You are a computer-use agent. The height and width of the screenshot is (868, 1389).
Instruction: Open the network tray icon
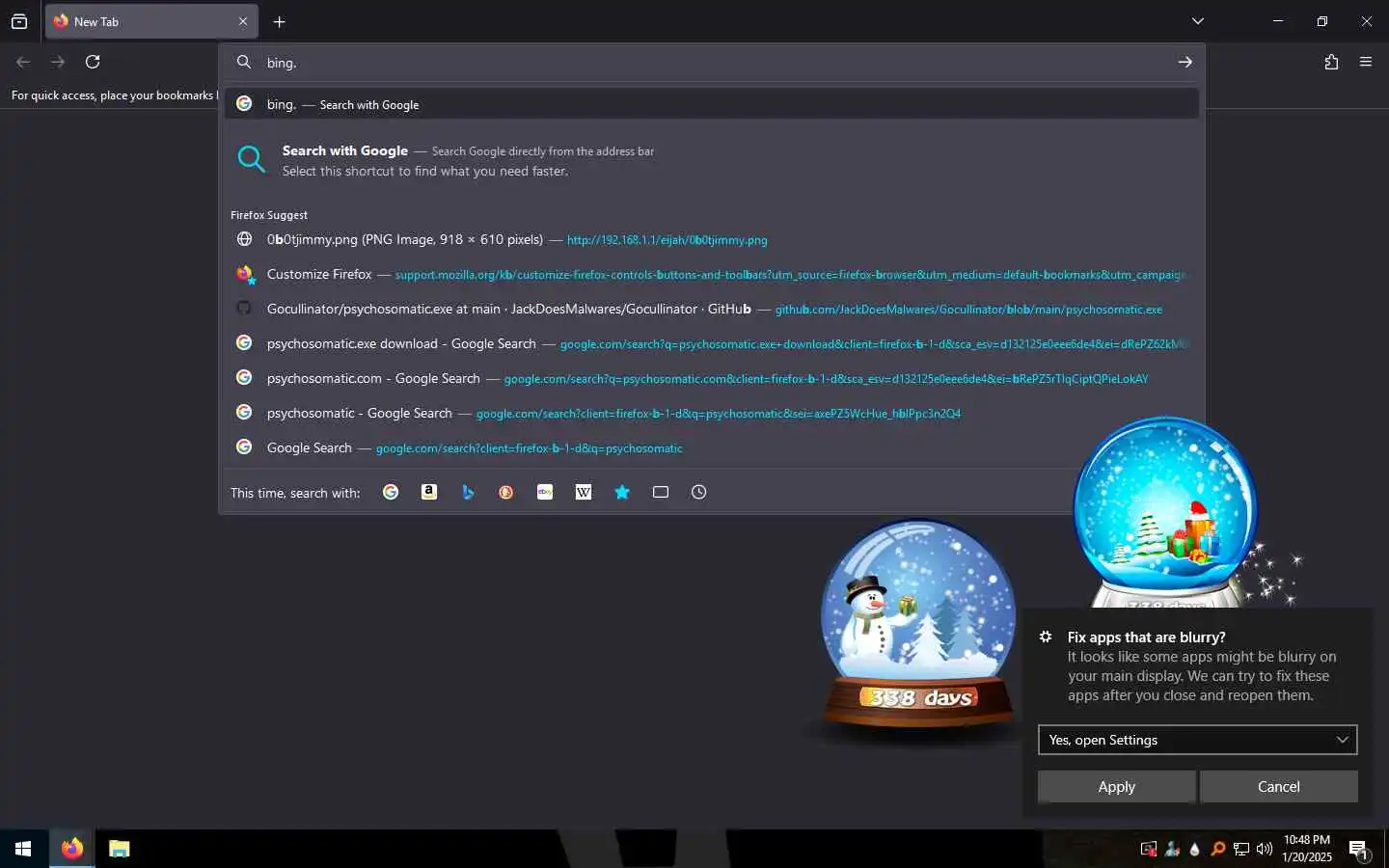coord(1241,849)
